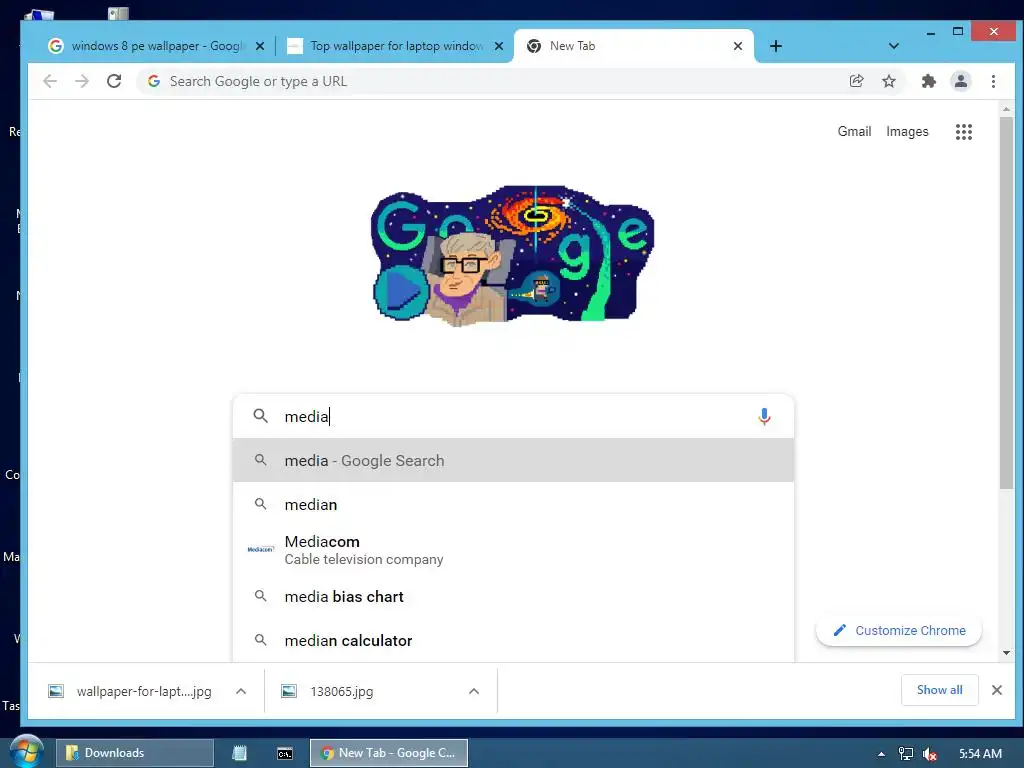Expand options for 138065.jpg download
1024x768 pixels.
(x=474, y=691)
